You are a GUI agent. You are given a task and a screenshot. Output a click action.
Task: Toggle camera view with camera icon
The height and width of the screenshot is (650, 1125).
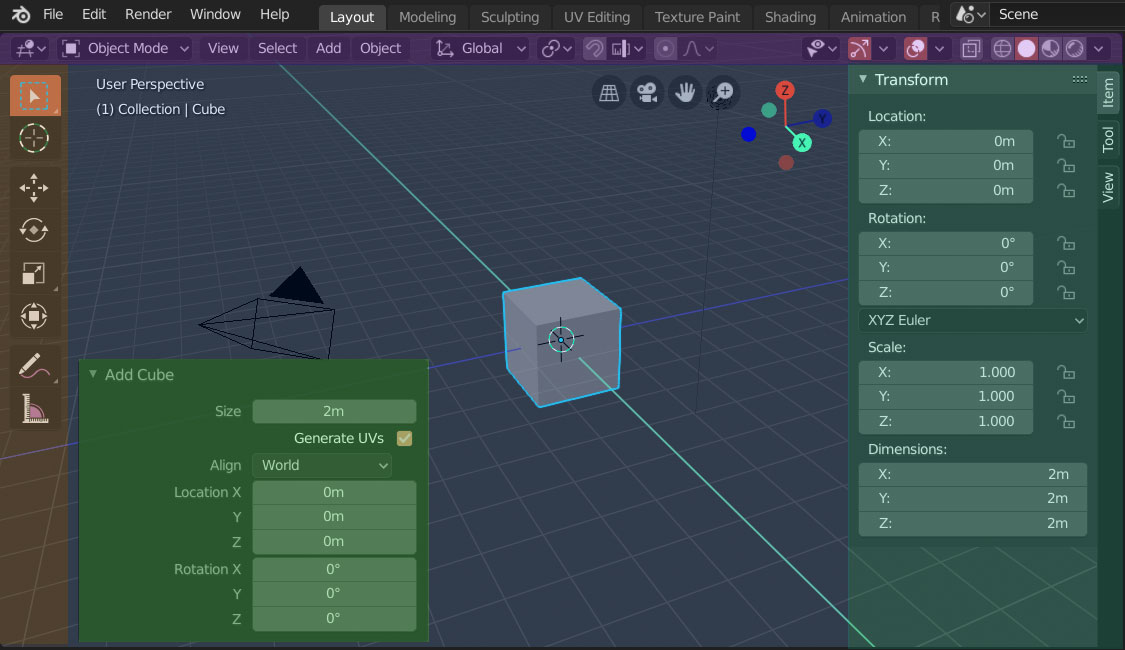[647, 93]
